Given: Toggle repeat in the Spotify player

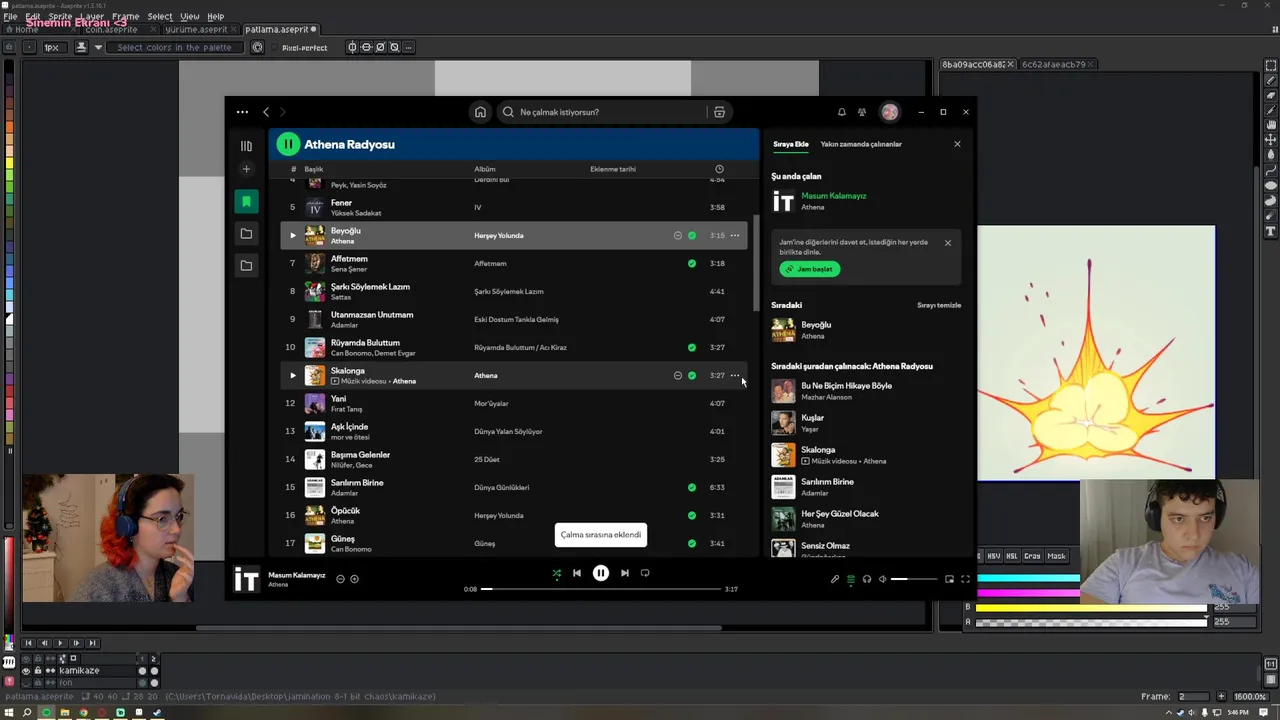Looking at the screenshot, I should click(645, 573).
